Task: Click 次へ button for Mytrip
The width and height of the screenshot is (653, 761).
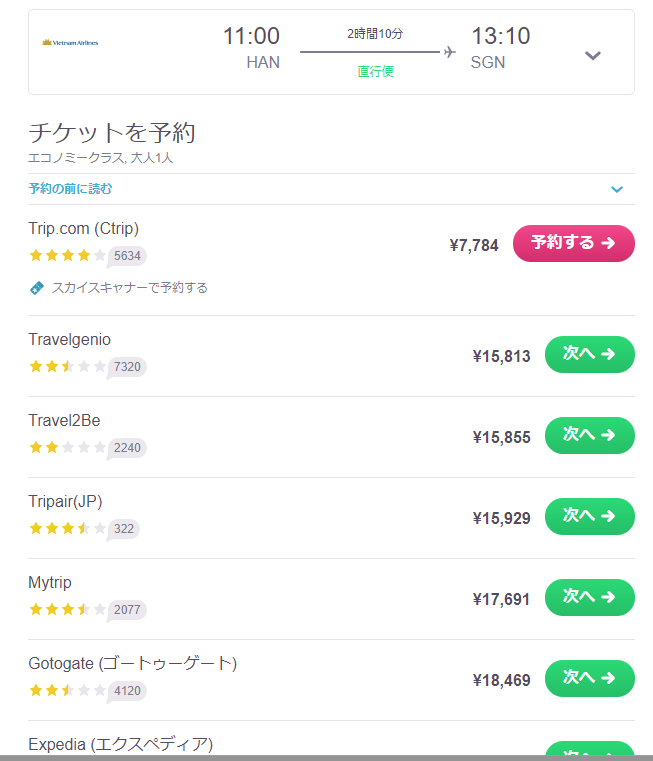Action: (589, 597)
